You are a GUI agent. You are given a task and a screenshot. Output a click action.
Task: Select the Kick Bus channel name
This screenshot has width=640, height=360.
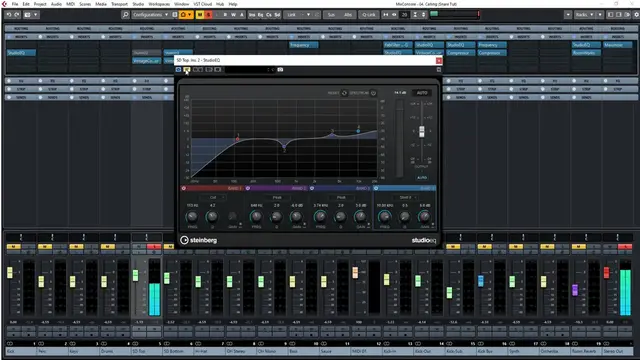(492, 351)
